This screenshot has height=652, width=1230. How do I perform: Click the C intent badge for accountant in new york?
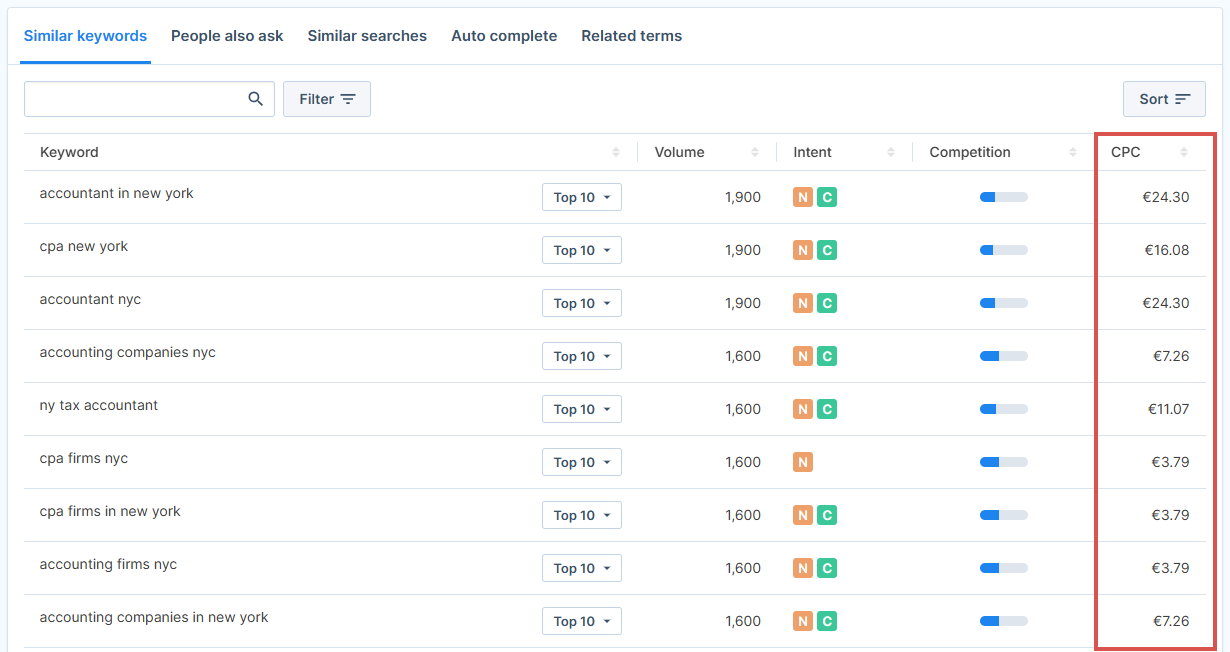point(827,197)
